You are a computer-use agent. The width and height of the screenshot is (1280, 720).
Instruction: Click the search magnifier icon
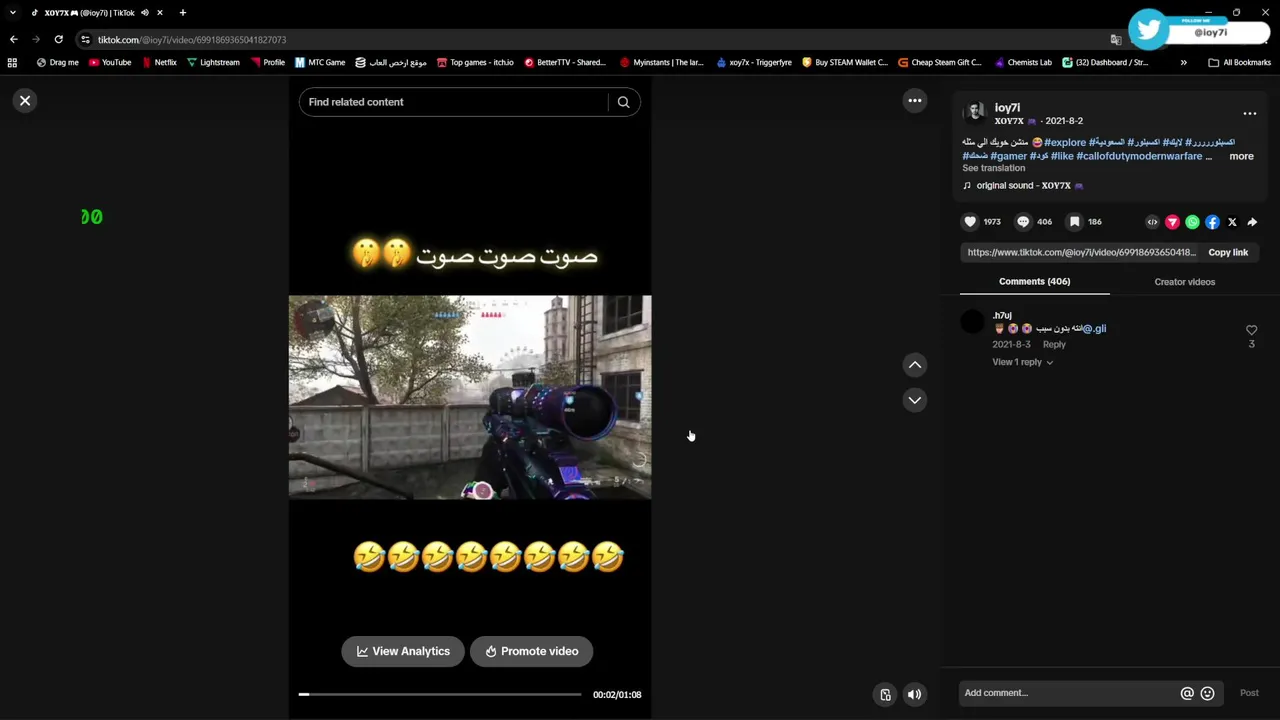click(623, 102)
